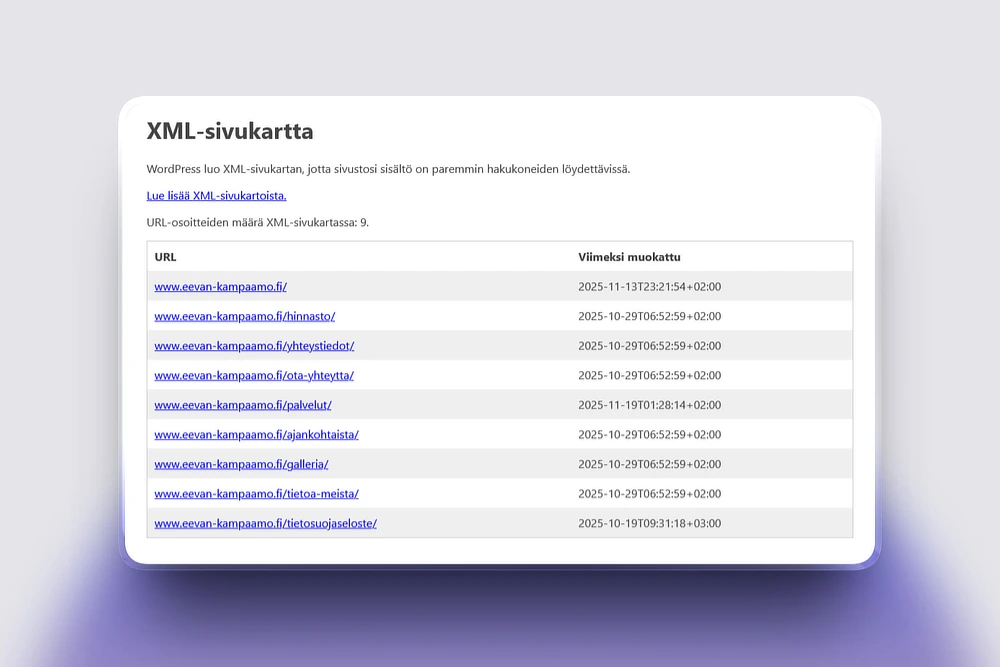Click the modified date in the hinnasto row
Image resolution: width=1000 pixels, height=667 pixels.
650,316
